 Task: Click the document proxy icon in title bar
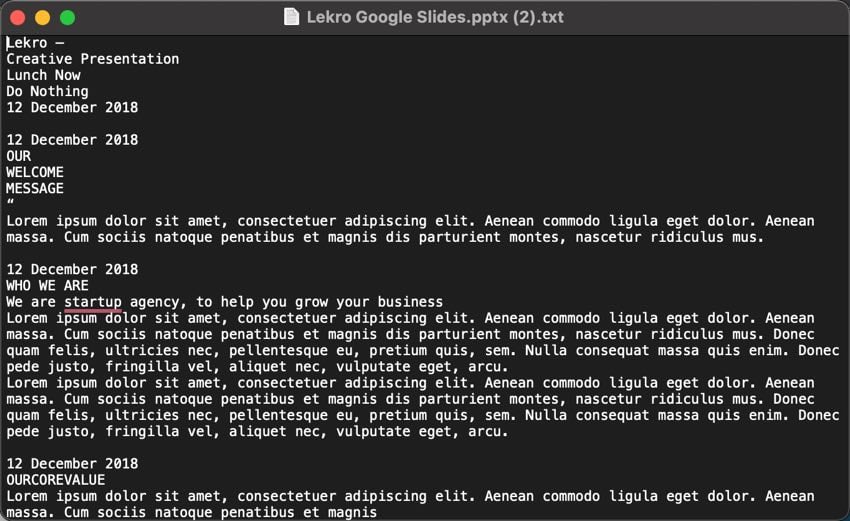[292, 16]
